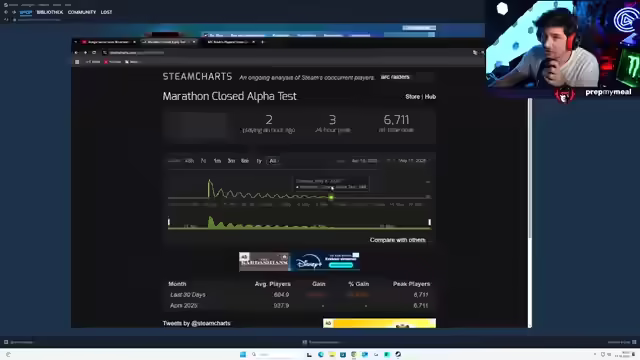Set chart range to 3m

tap(231, 161)
